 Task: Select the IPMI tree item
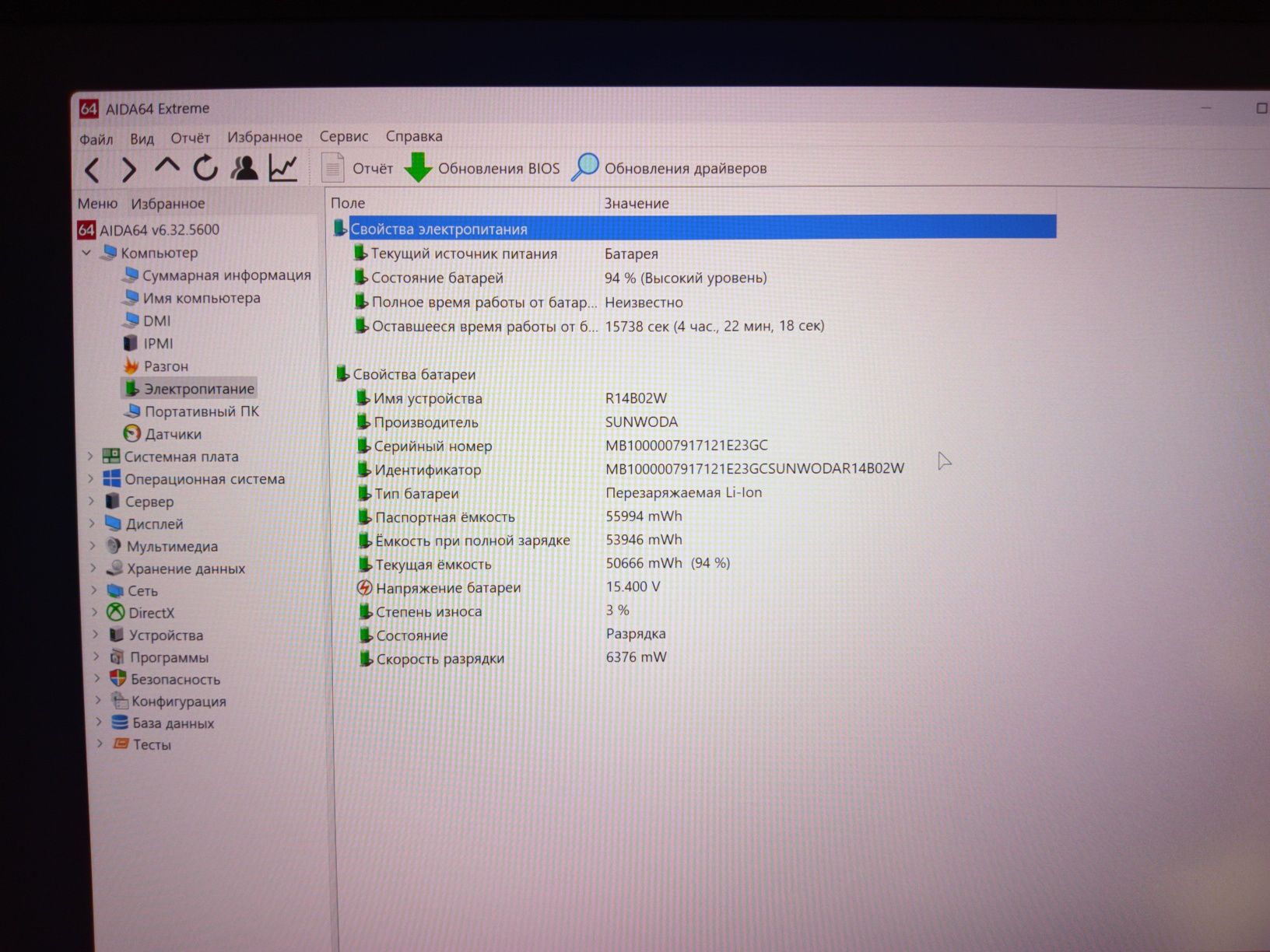(149, 343)
